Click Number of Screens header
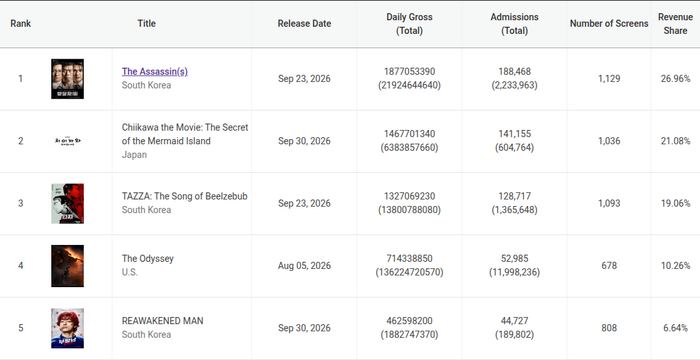Screen dimensions: 700x360 [609, 24]
